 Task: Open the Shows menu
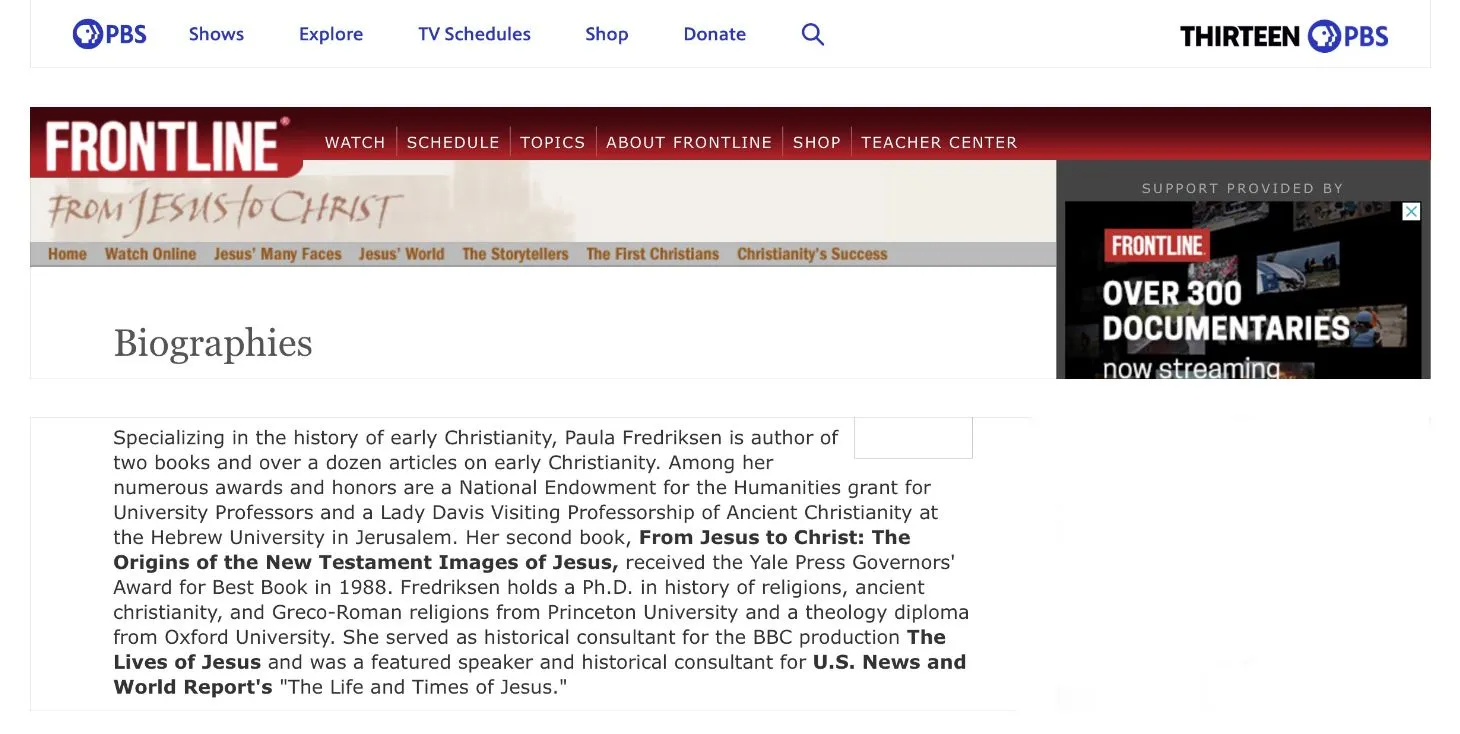(x=216, y=34)
